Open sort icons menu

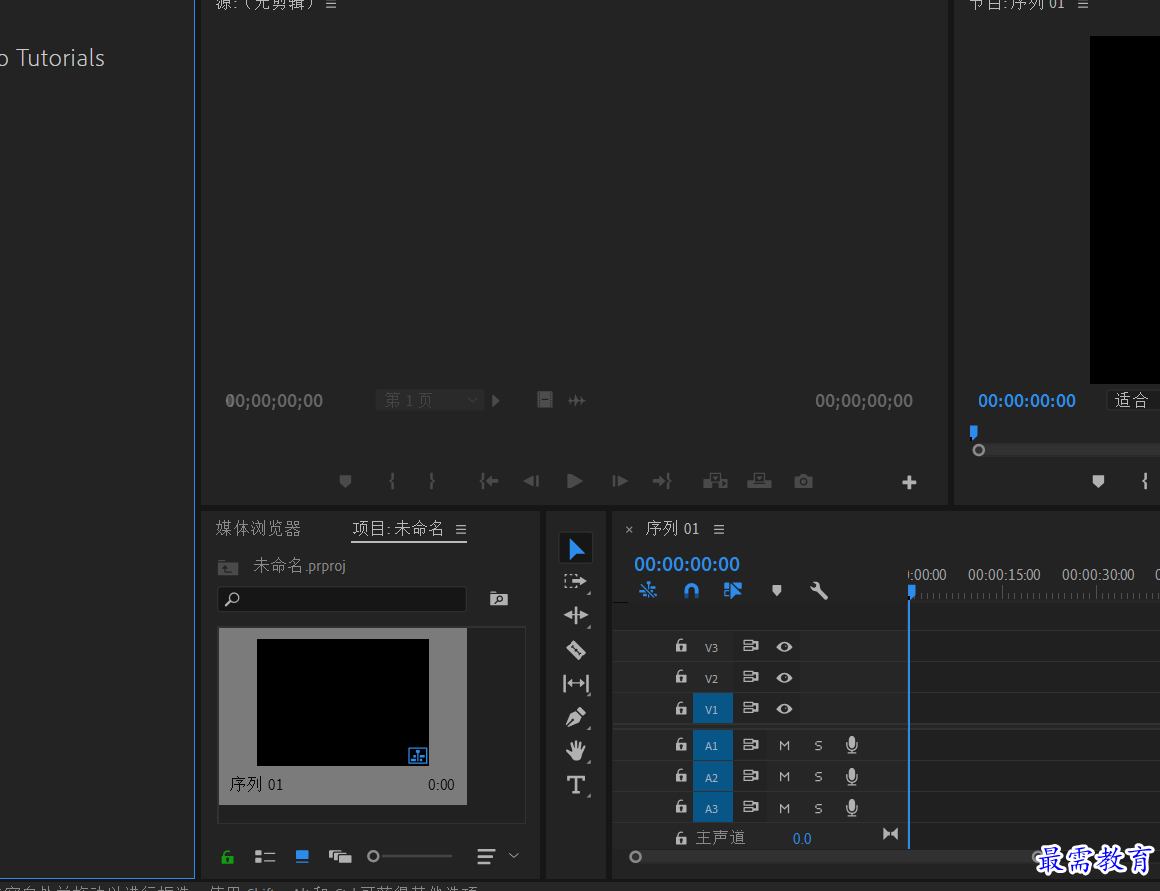pos(486,857)
